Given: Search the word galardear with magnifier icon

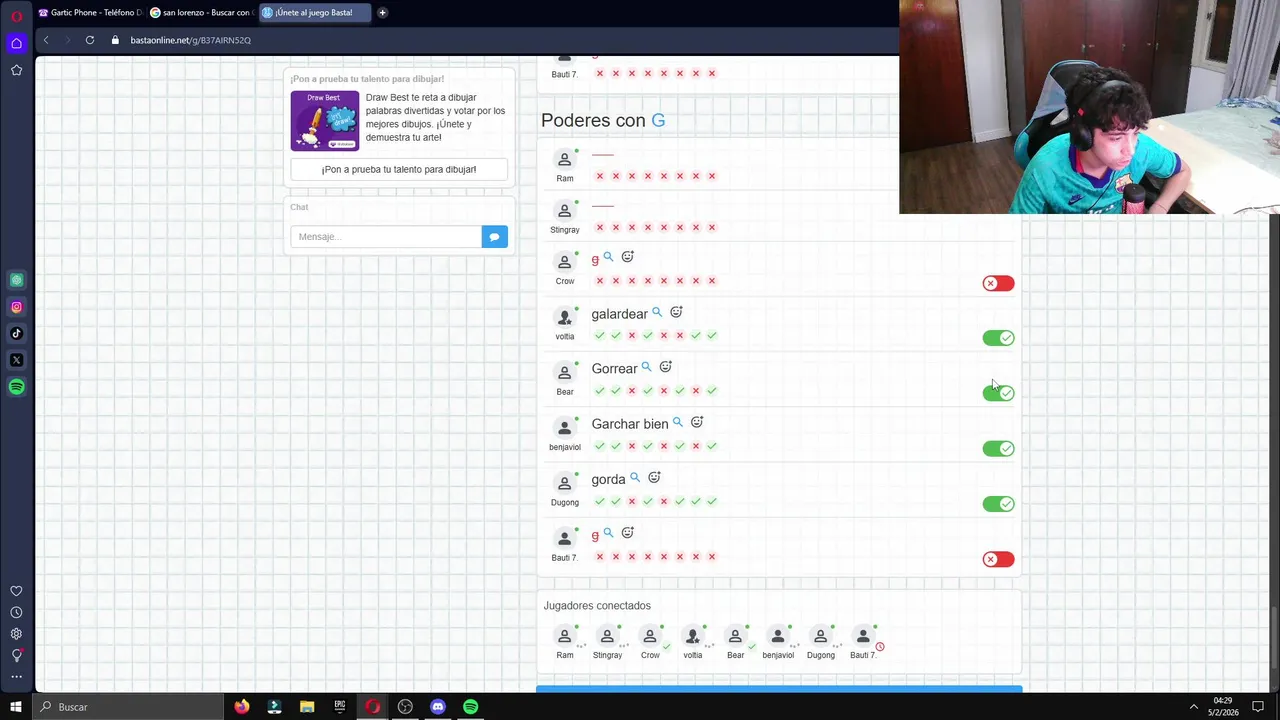Looking at the screenshot, I should coord(657,312).
